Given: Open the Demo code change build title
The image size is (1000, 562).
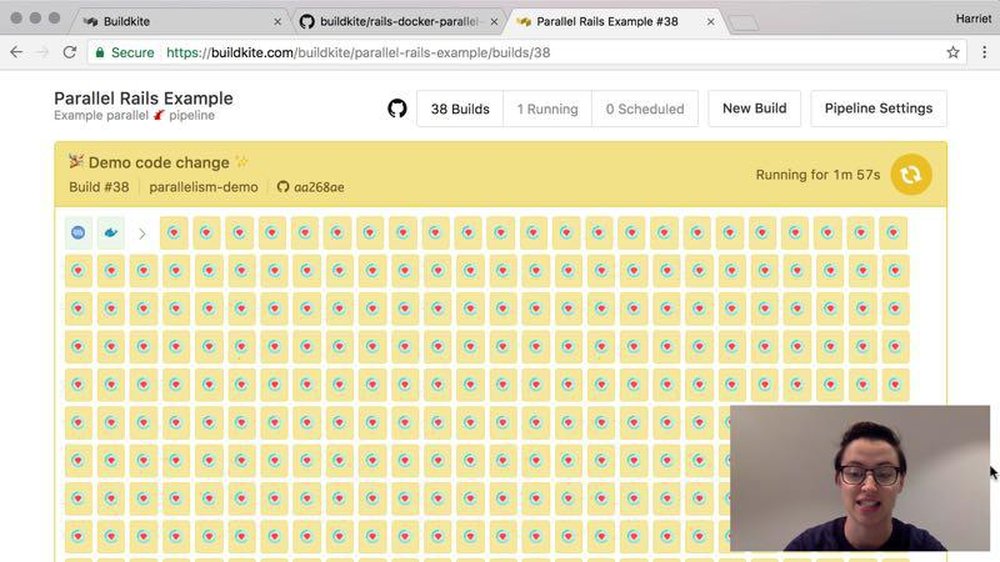Looking at the screenshot, I should (x=159, y=163).
